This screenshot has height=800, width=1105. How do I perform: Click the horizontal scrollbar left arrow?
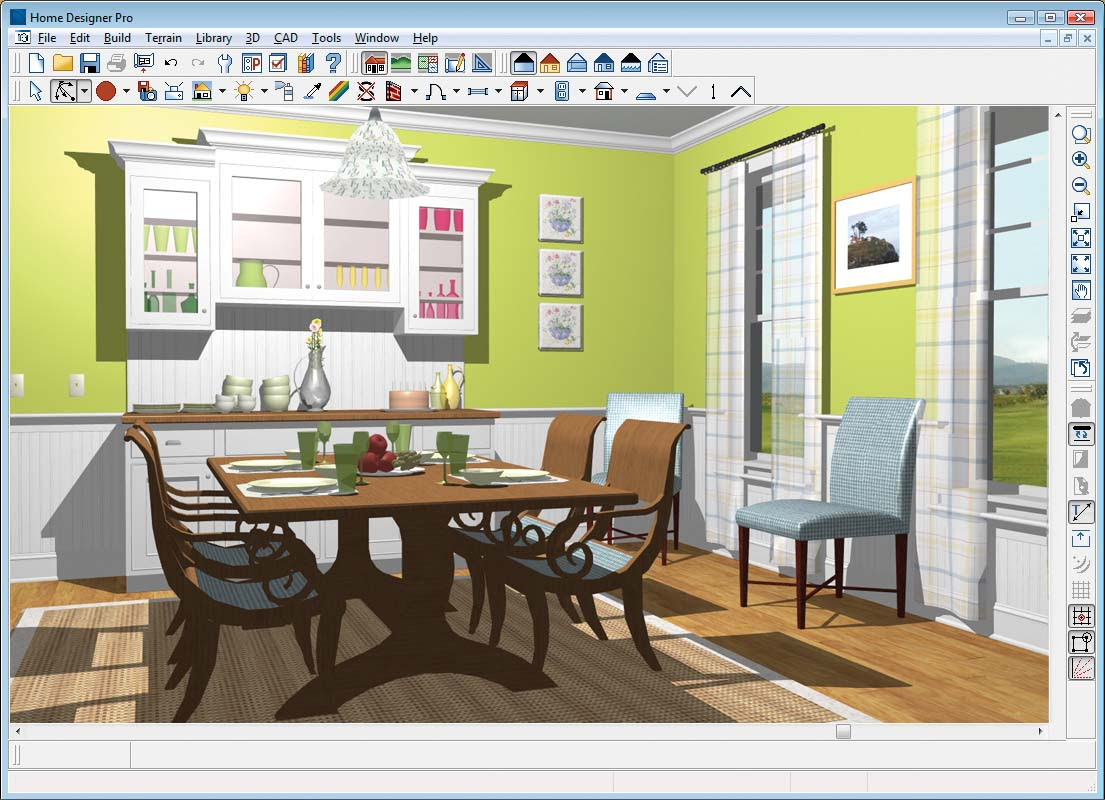click(x=18, y=732)
